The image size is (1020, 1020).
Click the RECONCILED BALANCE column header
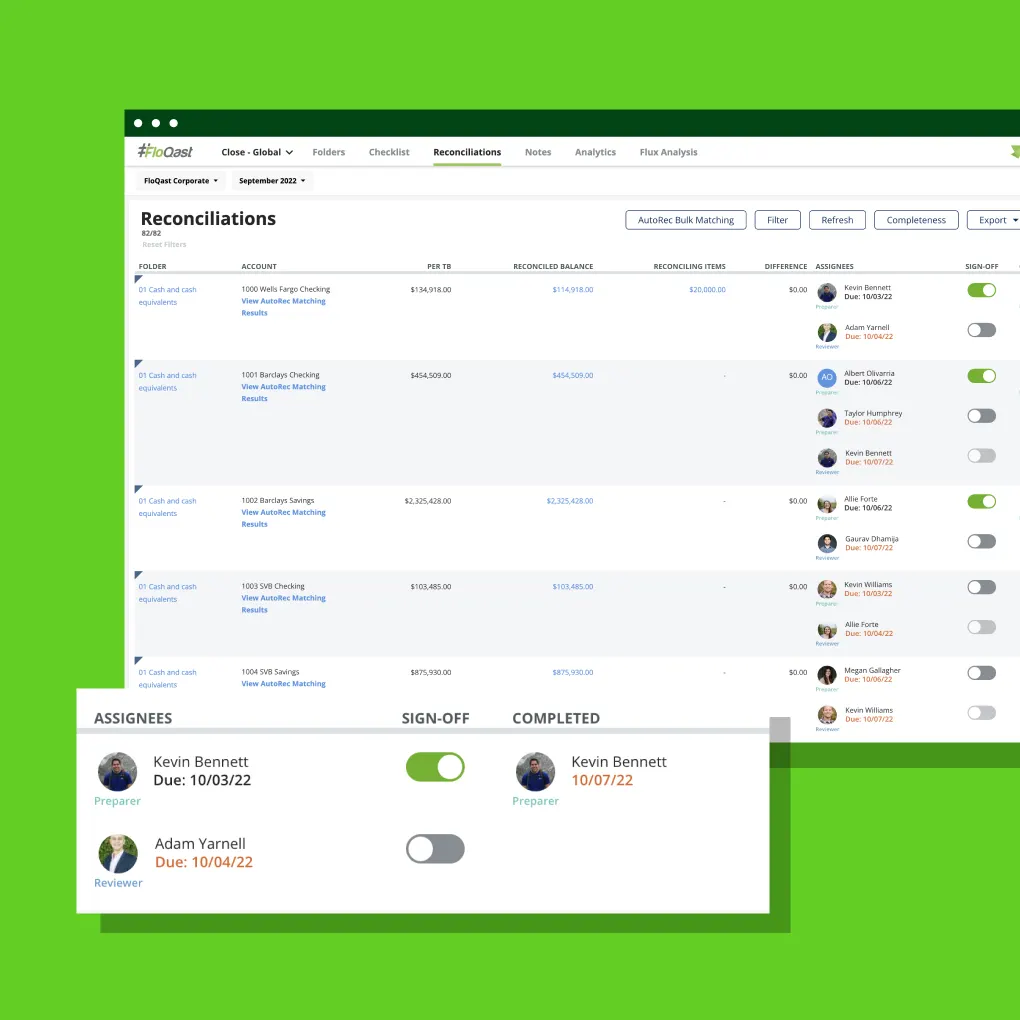coord(553,266)
